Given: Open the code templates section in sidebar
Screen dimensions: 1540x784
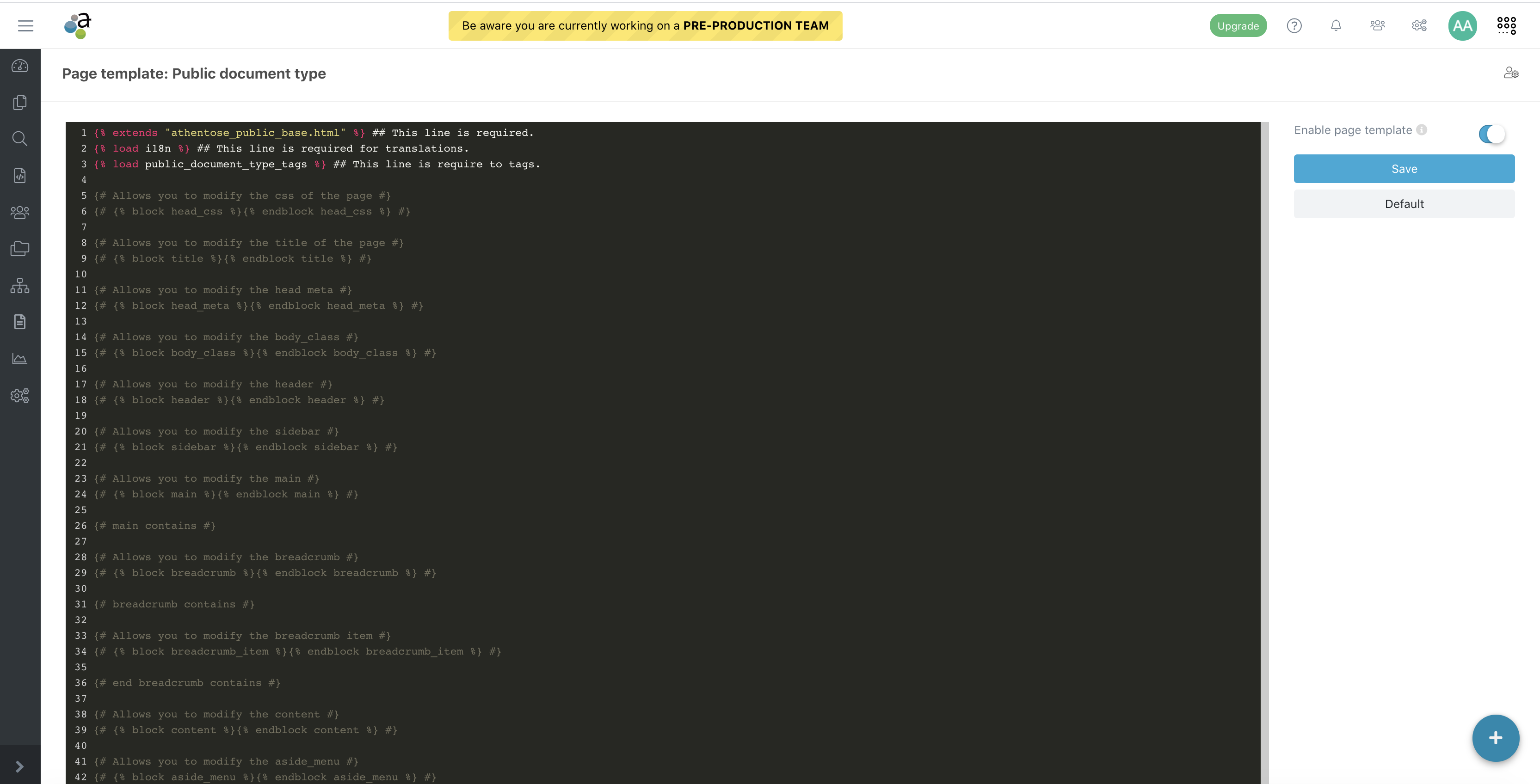Looking at the screenshot, I should (x=20, y=176).
